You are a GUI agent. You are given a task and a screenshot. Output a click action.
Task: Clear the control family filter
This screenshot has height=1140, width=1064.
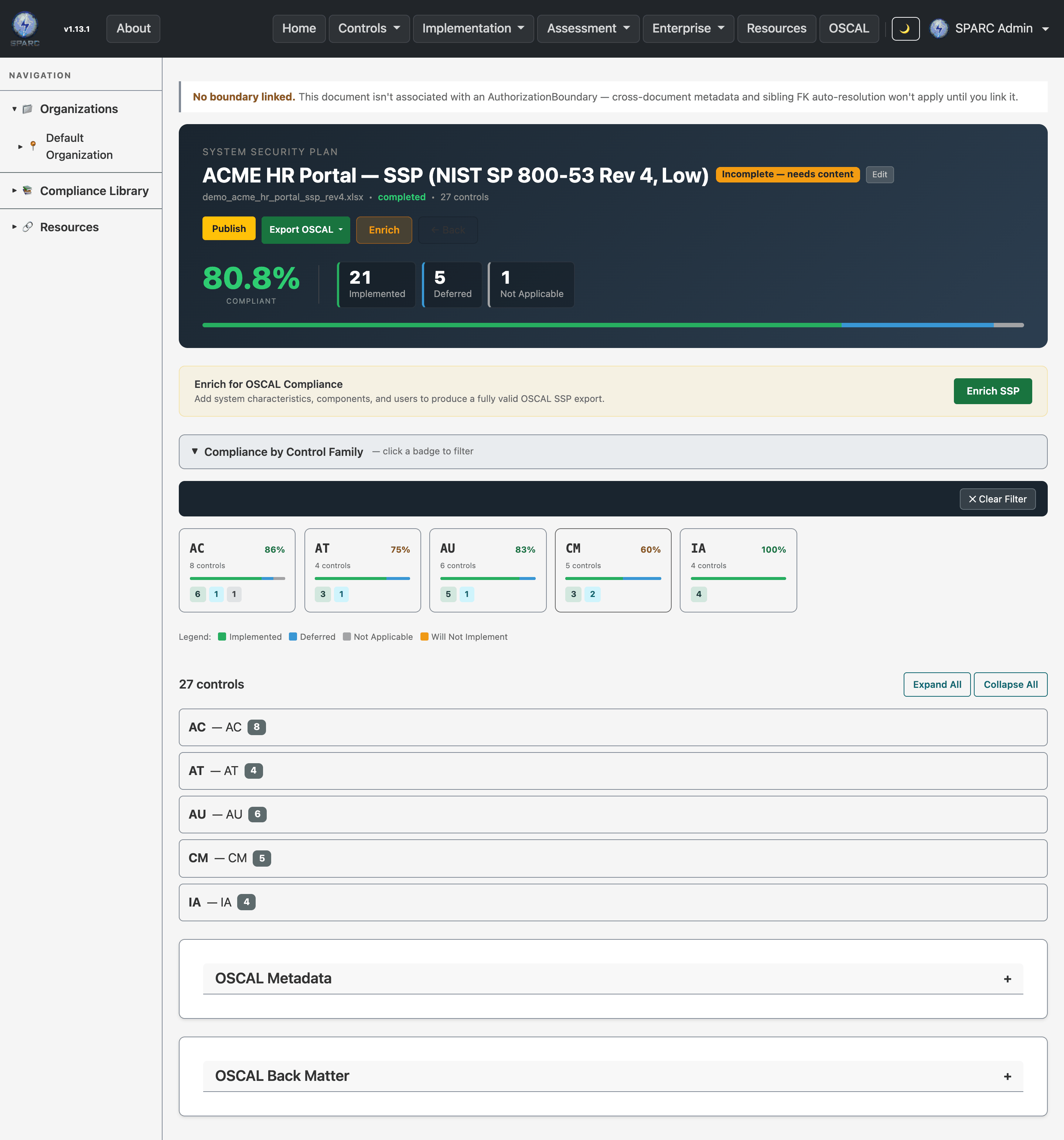click(x=997, y=499)
